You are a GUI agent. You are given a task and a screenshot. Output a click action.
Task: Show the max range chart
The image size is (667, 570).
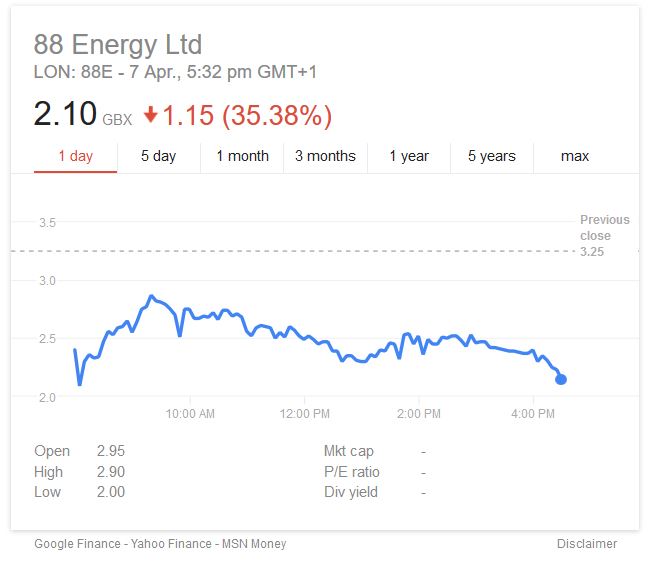tap(575, 156)
